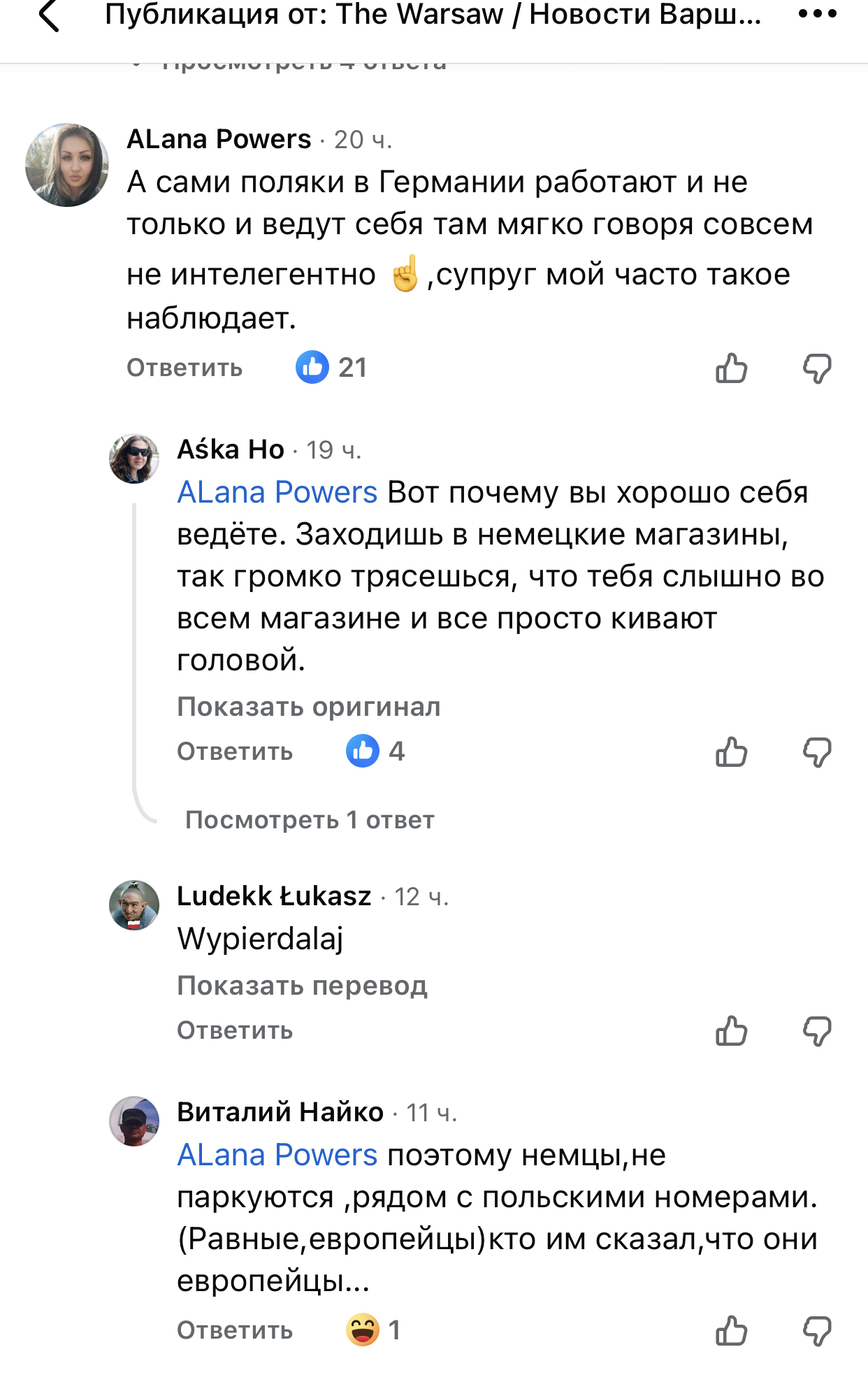
Task: Thumbs up Aśka Ho's reply
Action: 731,752
